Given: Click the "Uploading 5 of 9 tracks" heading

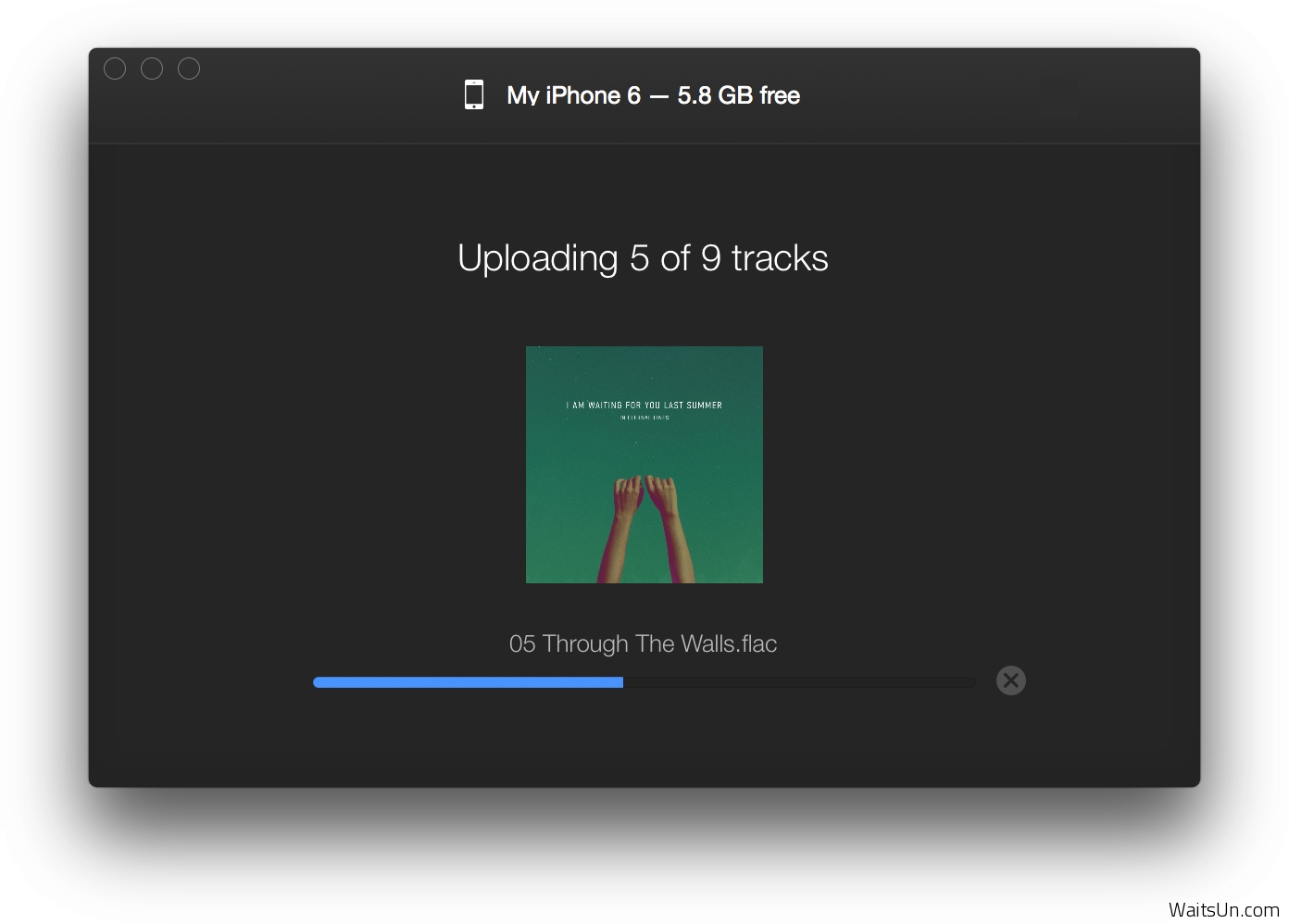Looking at the screenshot, I should (643, 258).
